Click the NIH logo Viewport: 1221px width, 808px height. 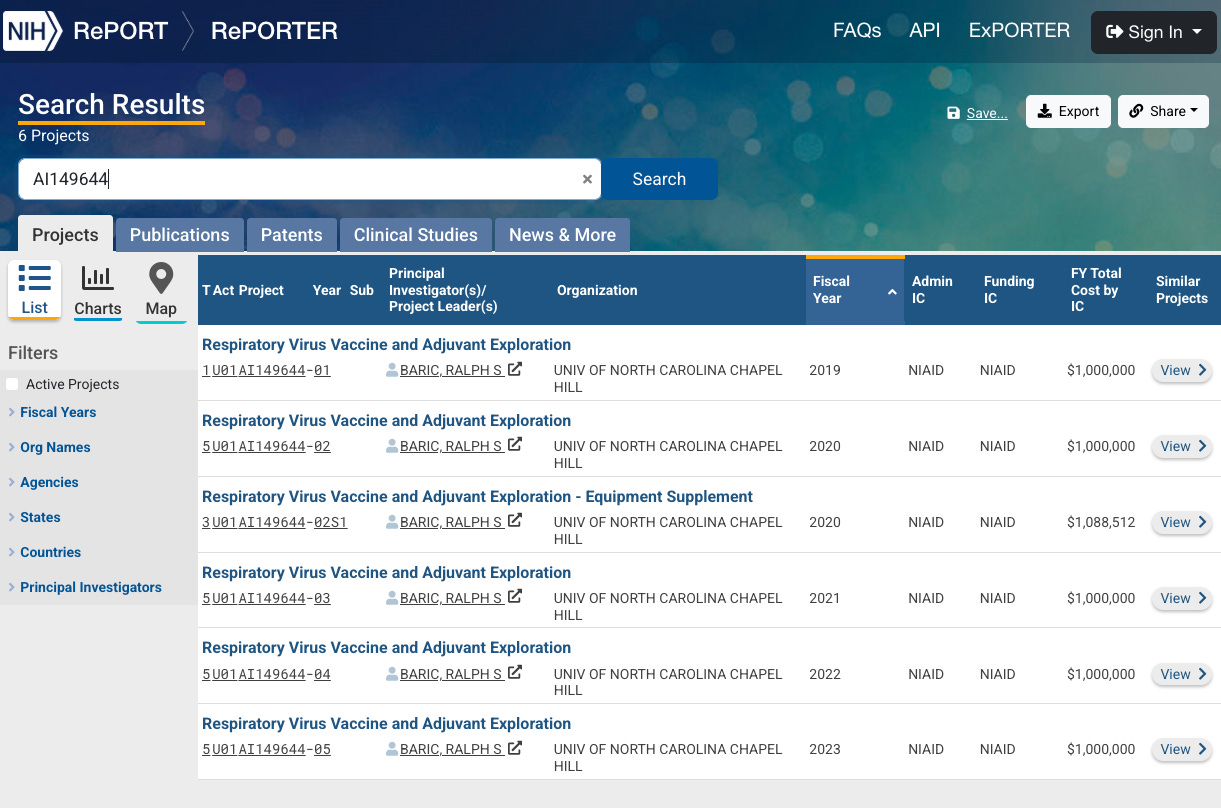click(31, 31)
